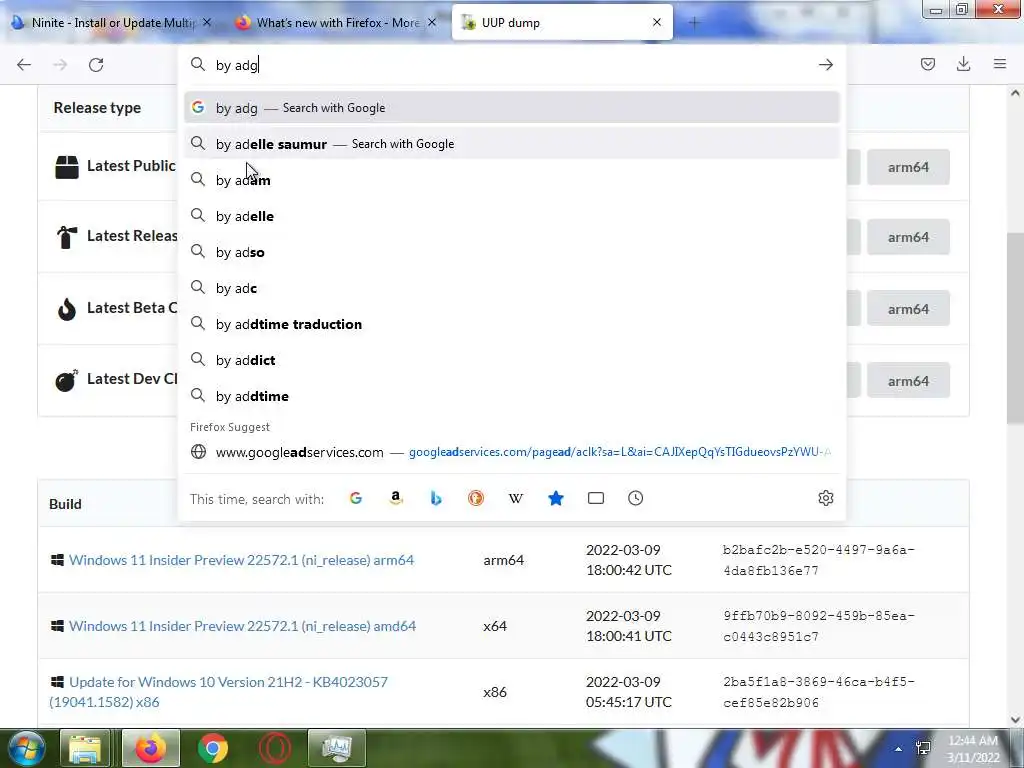Search history with the clock icon
The width and height of the screenshot is (1024, 768).
(x=635, y=498)
